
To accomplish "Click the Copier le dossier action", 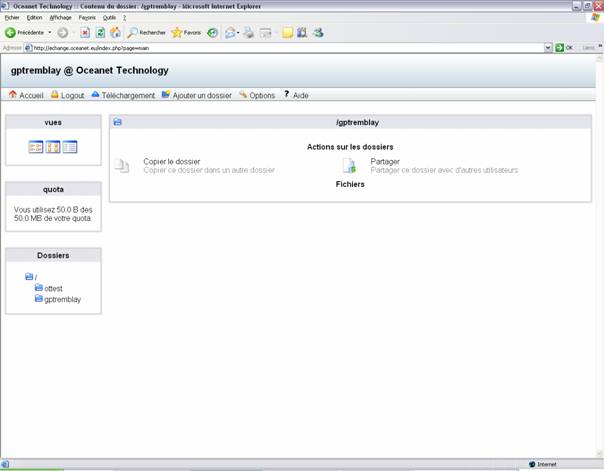I will click(171, 161).
